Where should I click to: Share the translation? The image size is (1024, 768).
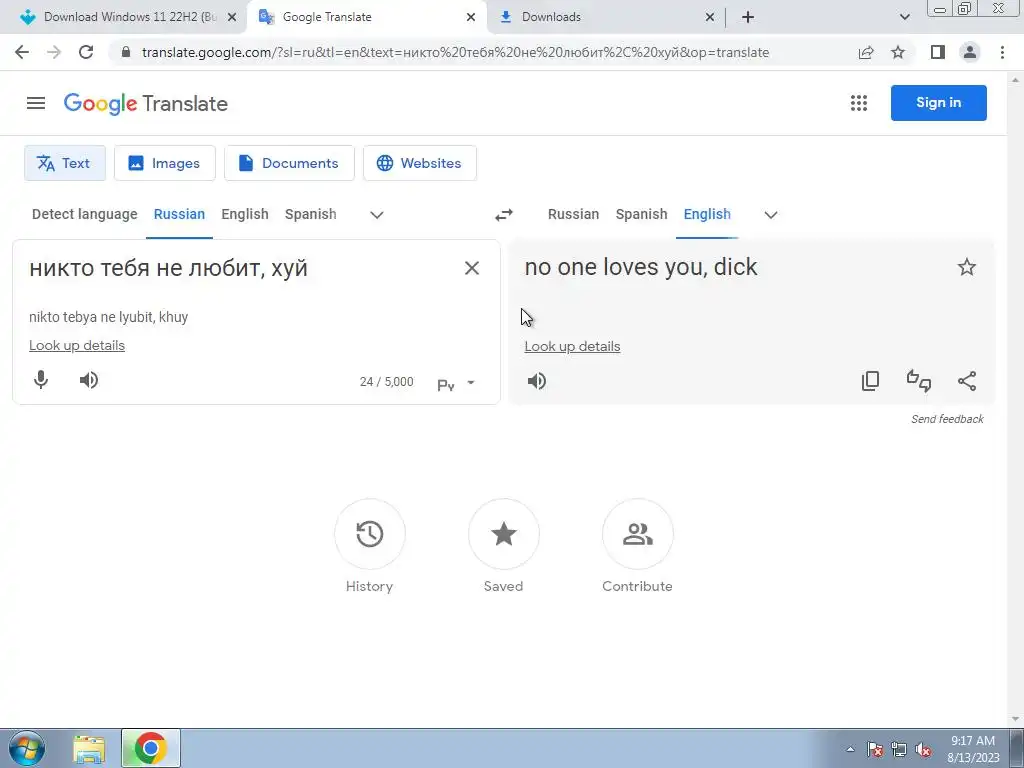(x=967, y=381)
